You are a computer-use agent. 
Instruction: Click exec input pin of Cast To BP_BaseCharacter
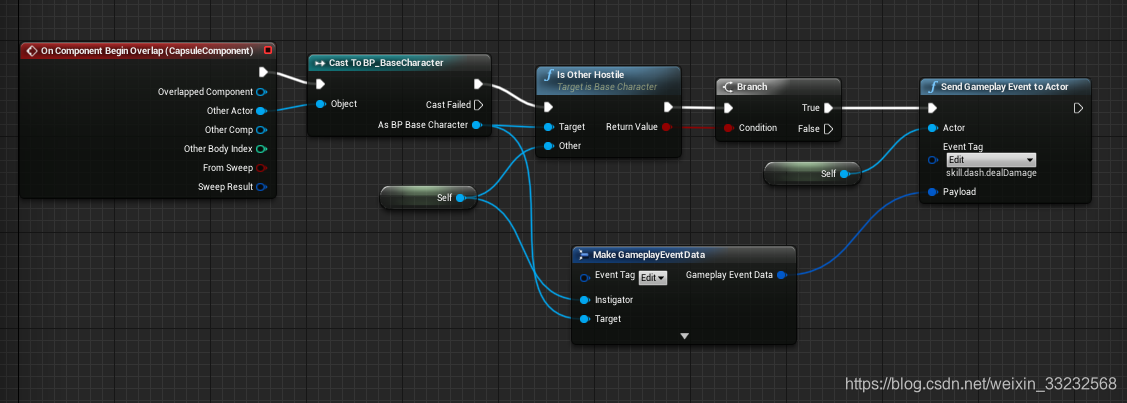[321, 84]
